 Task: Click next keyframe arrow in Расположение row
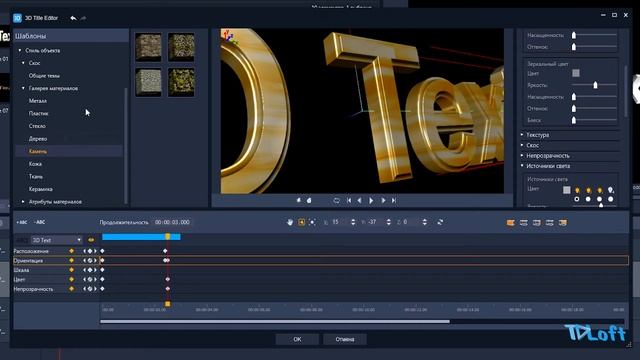pos(96,251)
